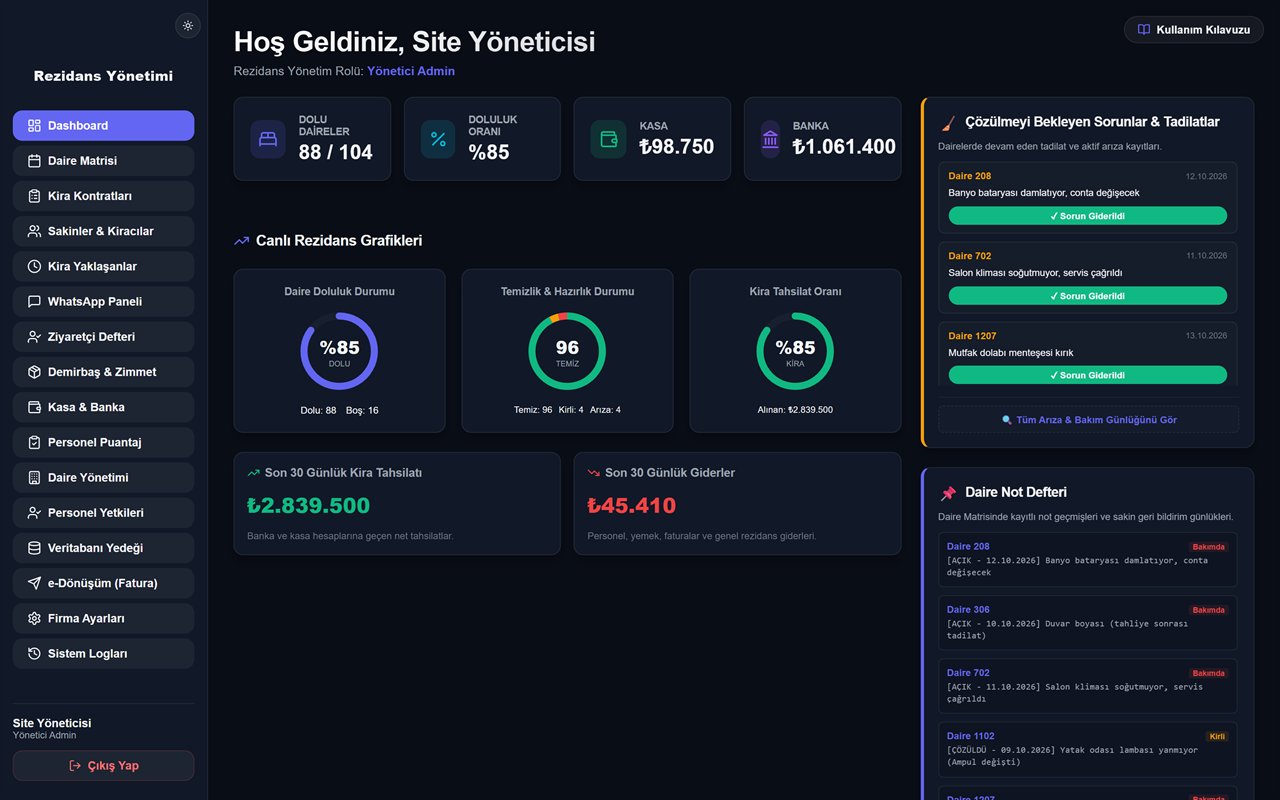1280x800 pixels.
Task: Open Tüm Arıza & Bakım Günlüğünü Gör
Action: click(x=1088, y=420)
